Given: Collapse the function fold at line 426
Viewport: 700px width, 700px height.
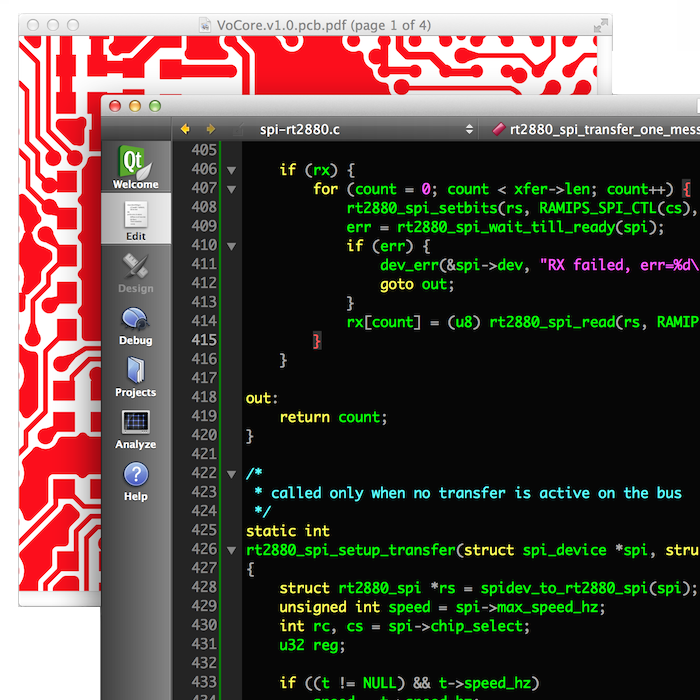Looking at the screenshot, I should pyautogui.click(x=232, y=549).
